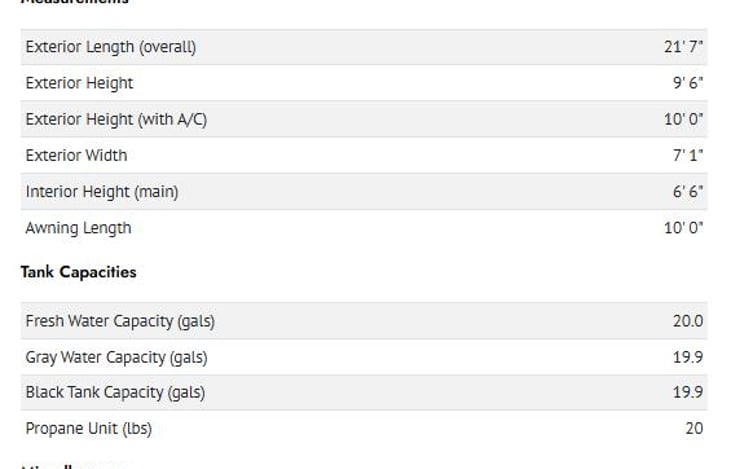
Task: Click the Tank Capacities heading
Action: pos(78,272)
